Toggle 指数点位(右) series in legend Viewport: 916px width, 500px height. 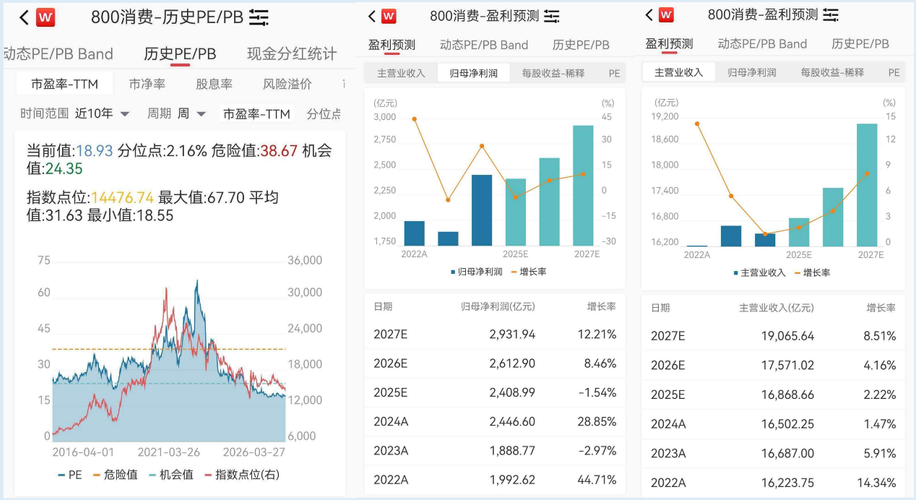pos(242,475)
